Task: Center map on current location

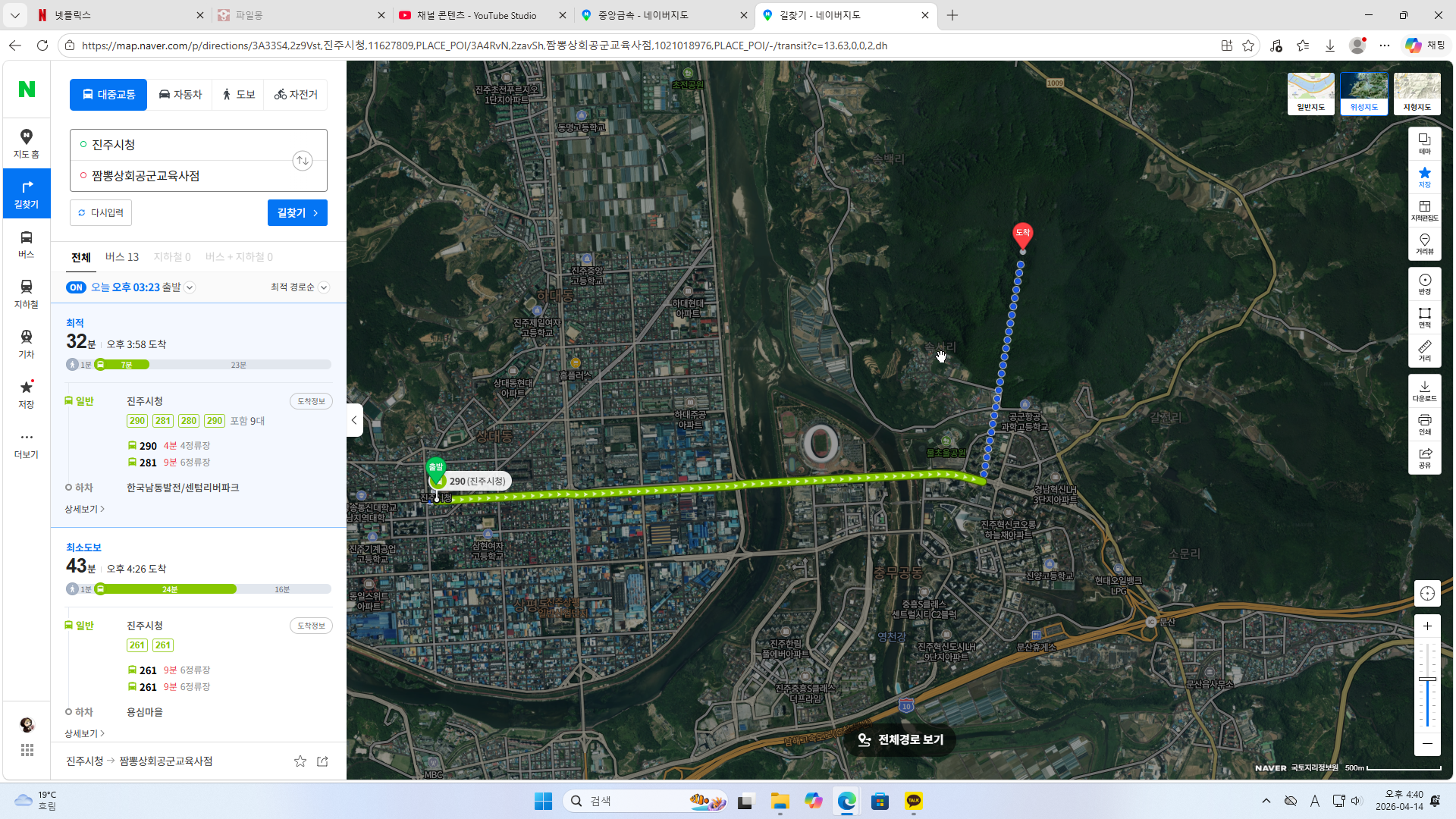Action: click(1427, 594)
